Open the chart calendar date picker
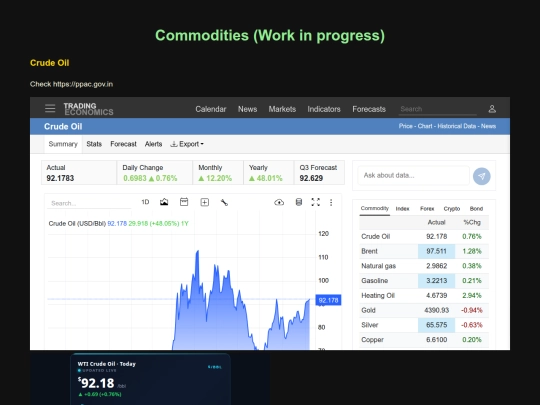This screenshot has width=540, height=405. pyautogui.click(x=184, y=202)
